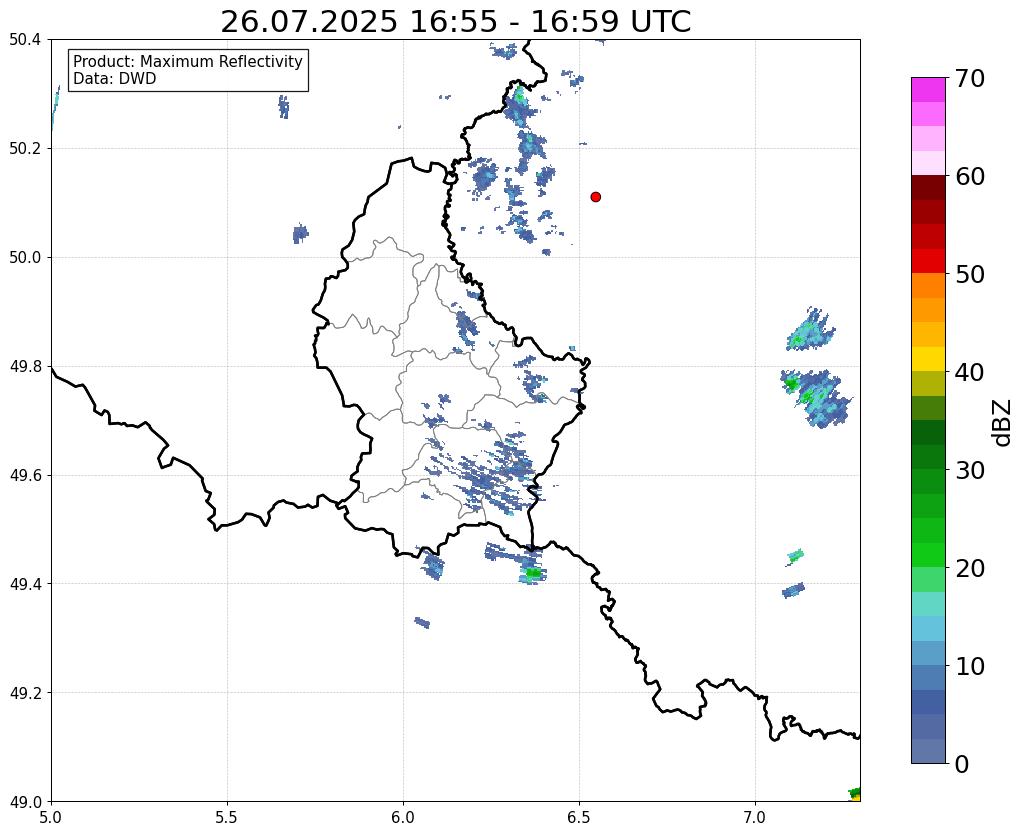This screenshot has height=834, width=1023.
Task: Select the plot title '26.07.2025 16:55 - 16:59 UTC'
Action: 455,22
